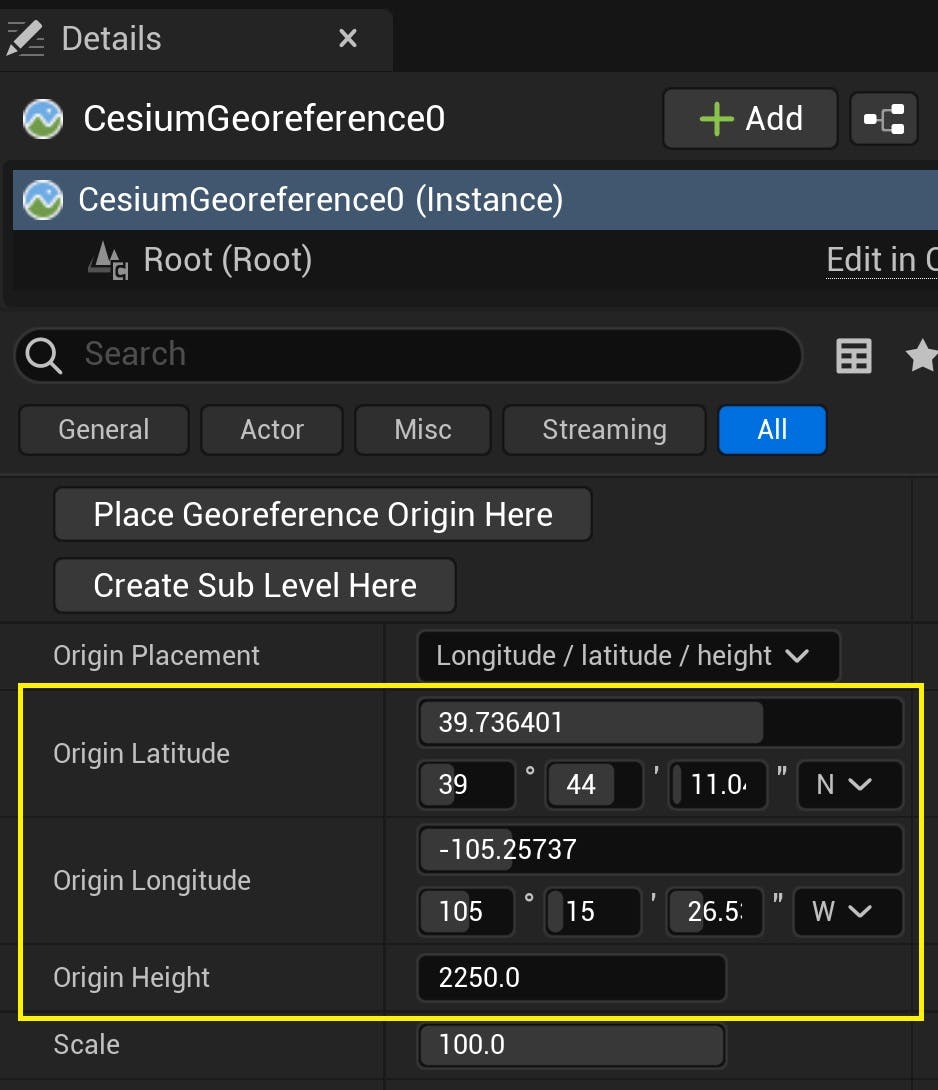Focus the Details Search field

[x=408, y=355]
